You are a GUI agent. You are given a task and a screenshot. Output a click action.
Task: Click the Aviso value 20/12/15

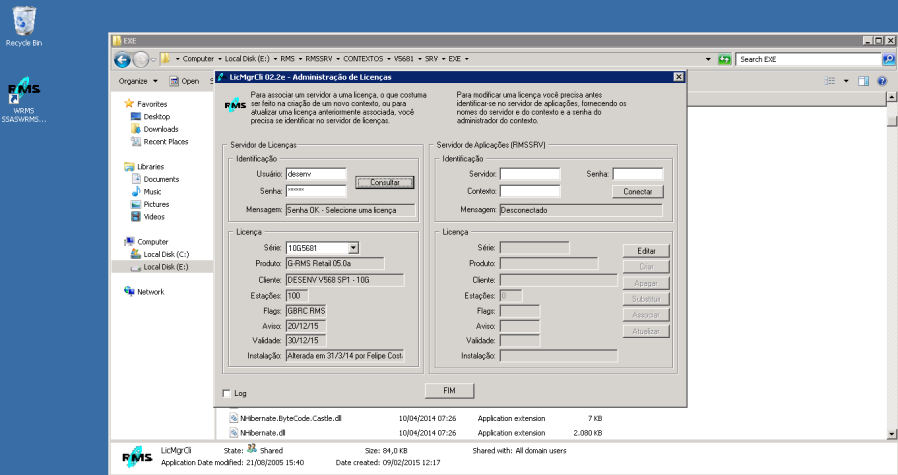point(306,326)
